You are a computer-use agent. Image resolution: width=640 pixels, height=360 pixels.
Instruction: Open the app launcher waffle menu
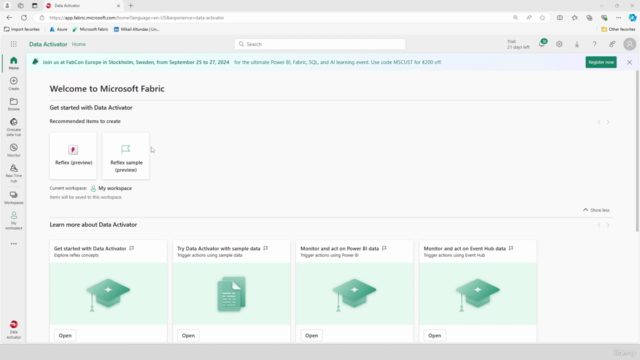pos(13,44)
